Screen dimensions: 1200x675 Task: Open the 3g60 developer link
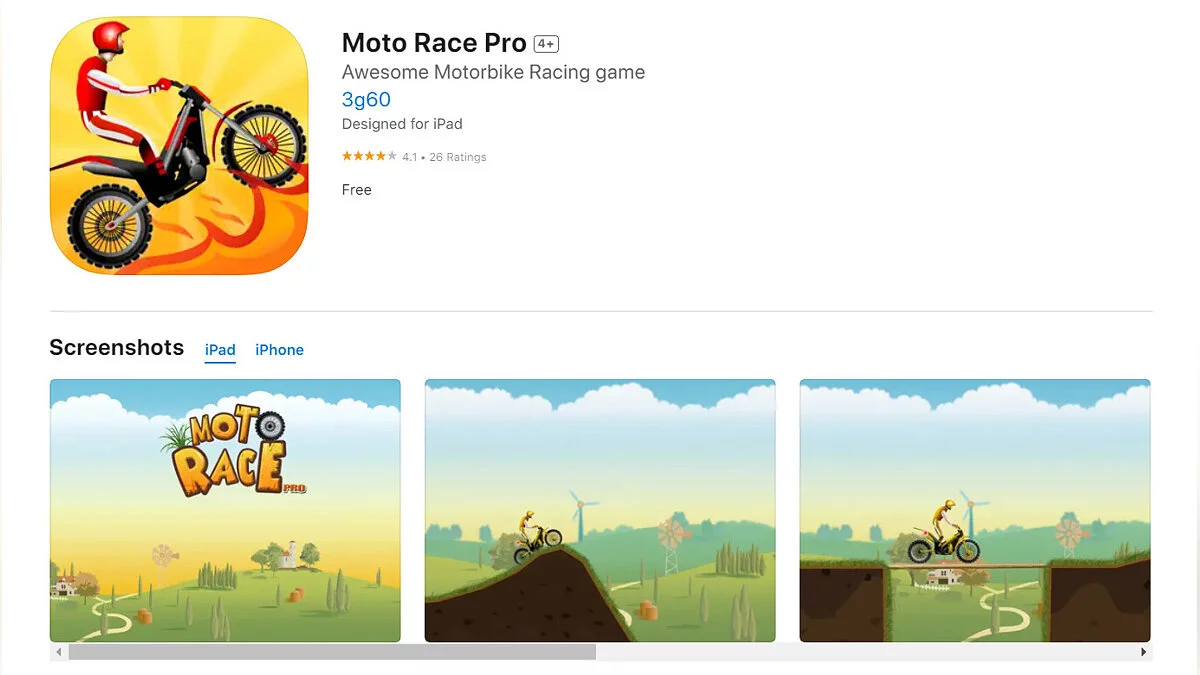click(366, 99)
